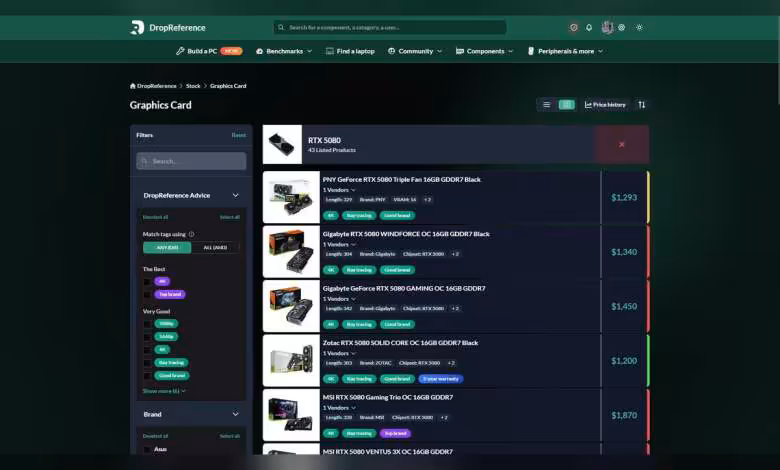Image resolution: width=780 pixels, height=470 pixels.
Task: Go to Build a PC
Action: point(209,51)
